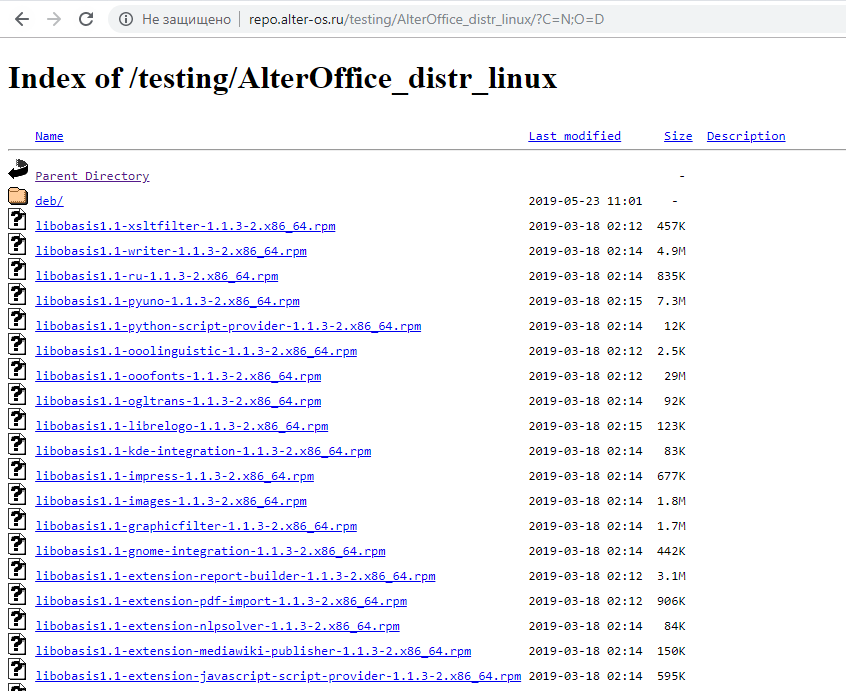The image size is (846, 691).
Task: Click unknown-file icon beside ogltrans rpm
Action: coord(17,394)
